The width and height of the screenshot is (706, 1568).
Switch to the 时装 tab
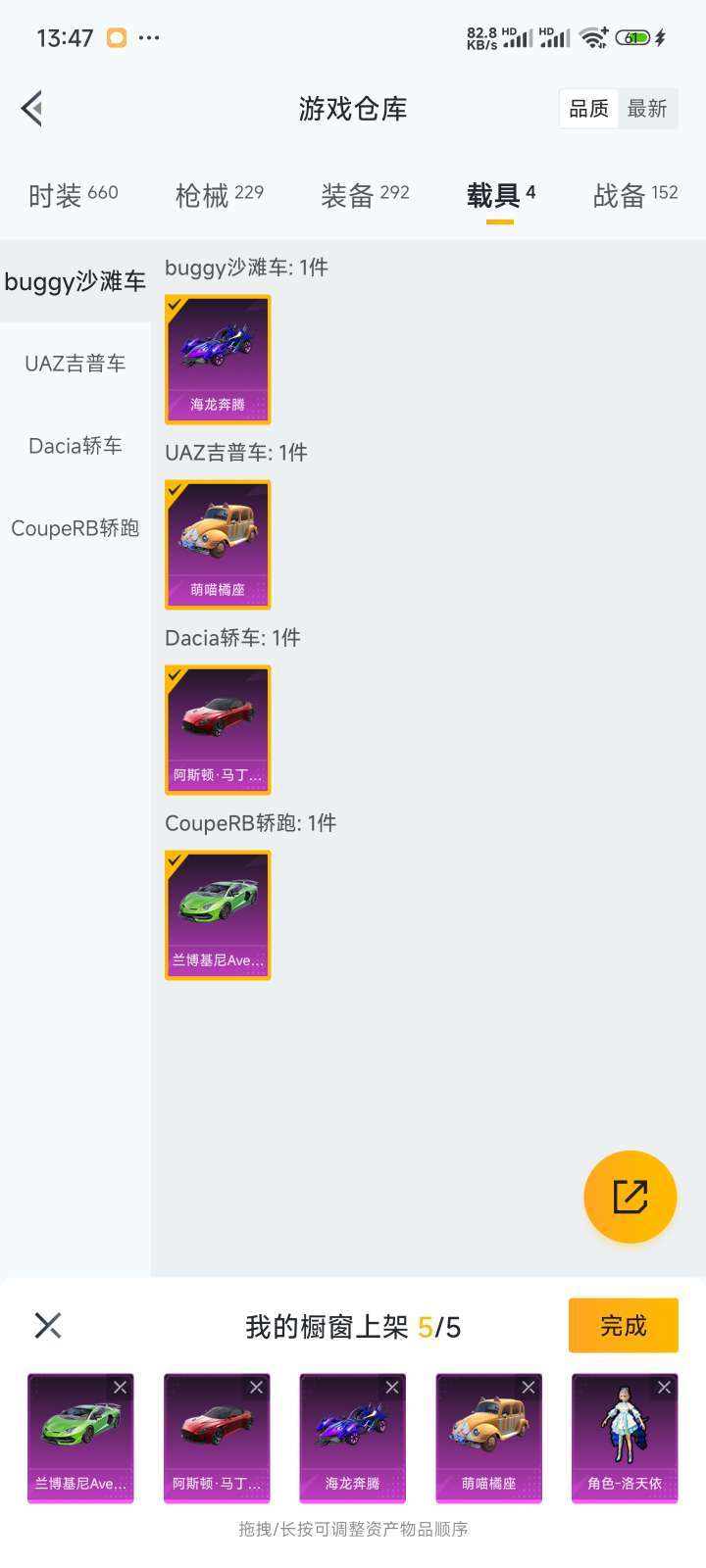[74, 195]
